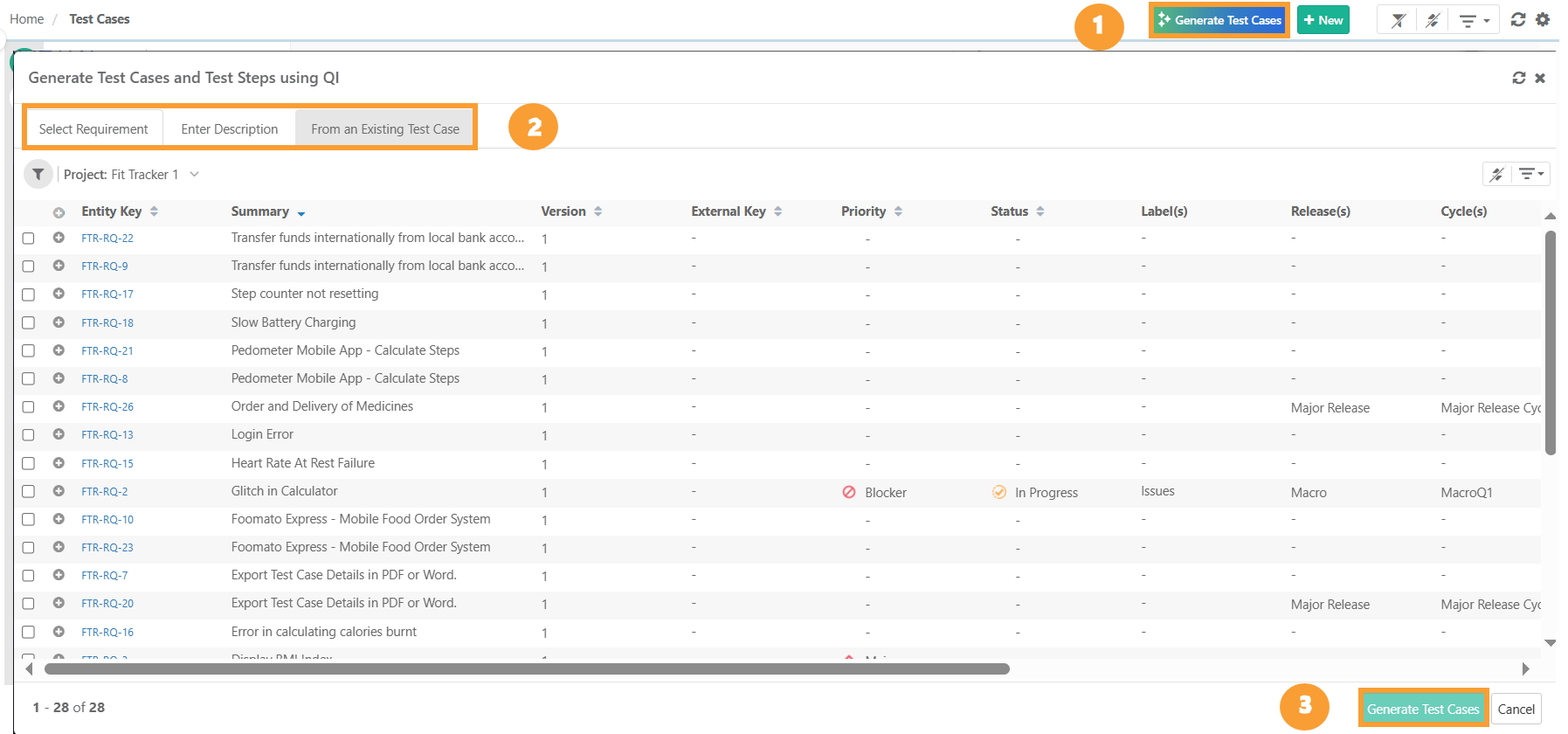This screenshot has width=1568, height=734.
Task: Switch to Select Requirement tab
Action: pyautogui.click(x=93, y=128)
